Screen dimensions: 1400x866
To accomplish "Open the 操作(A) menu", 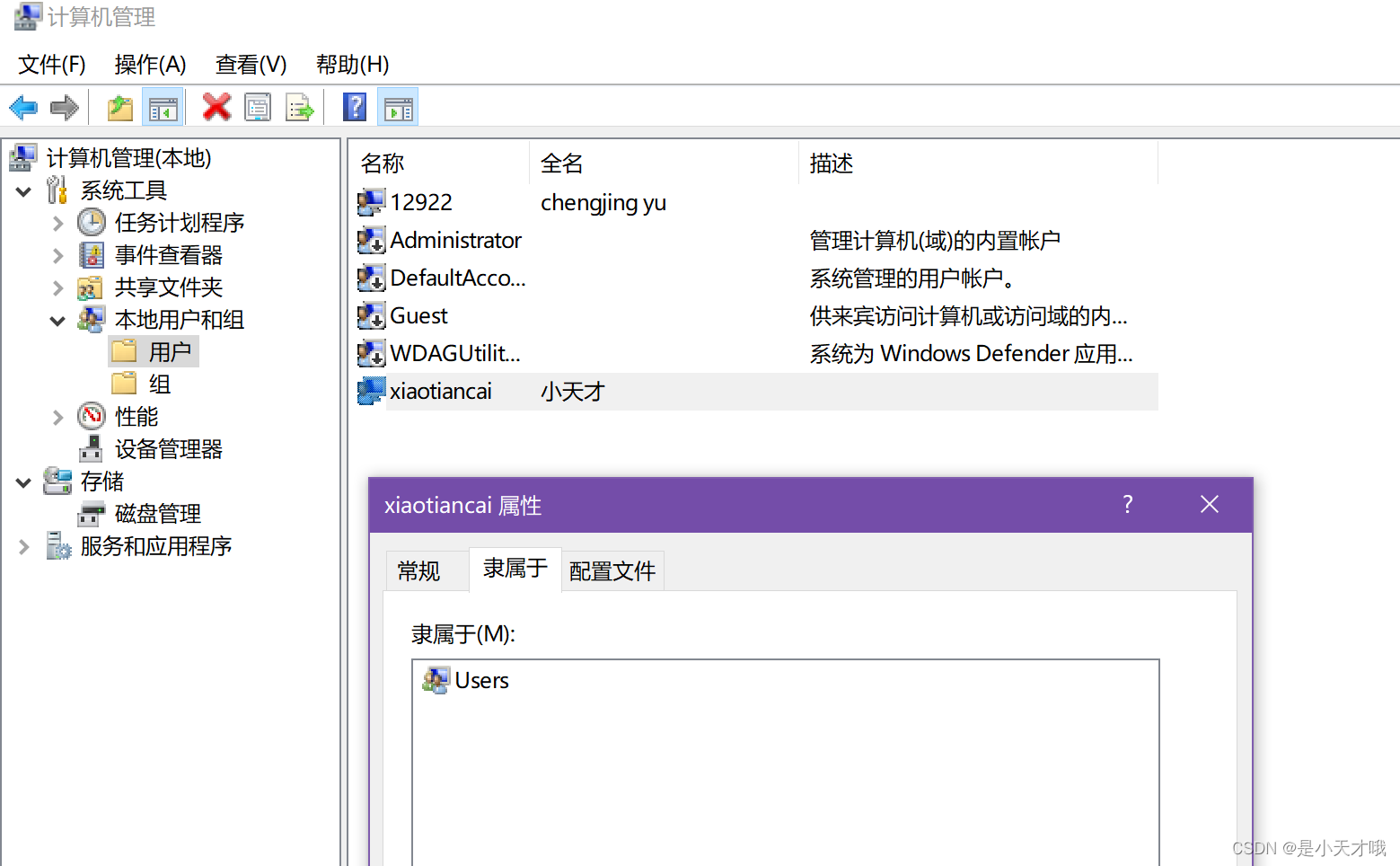I will [150, 65].
